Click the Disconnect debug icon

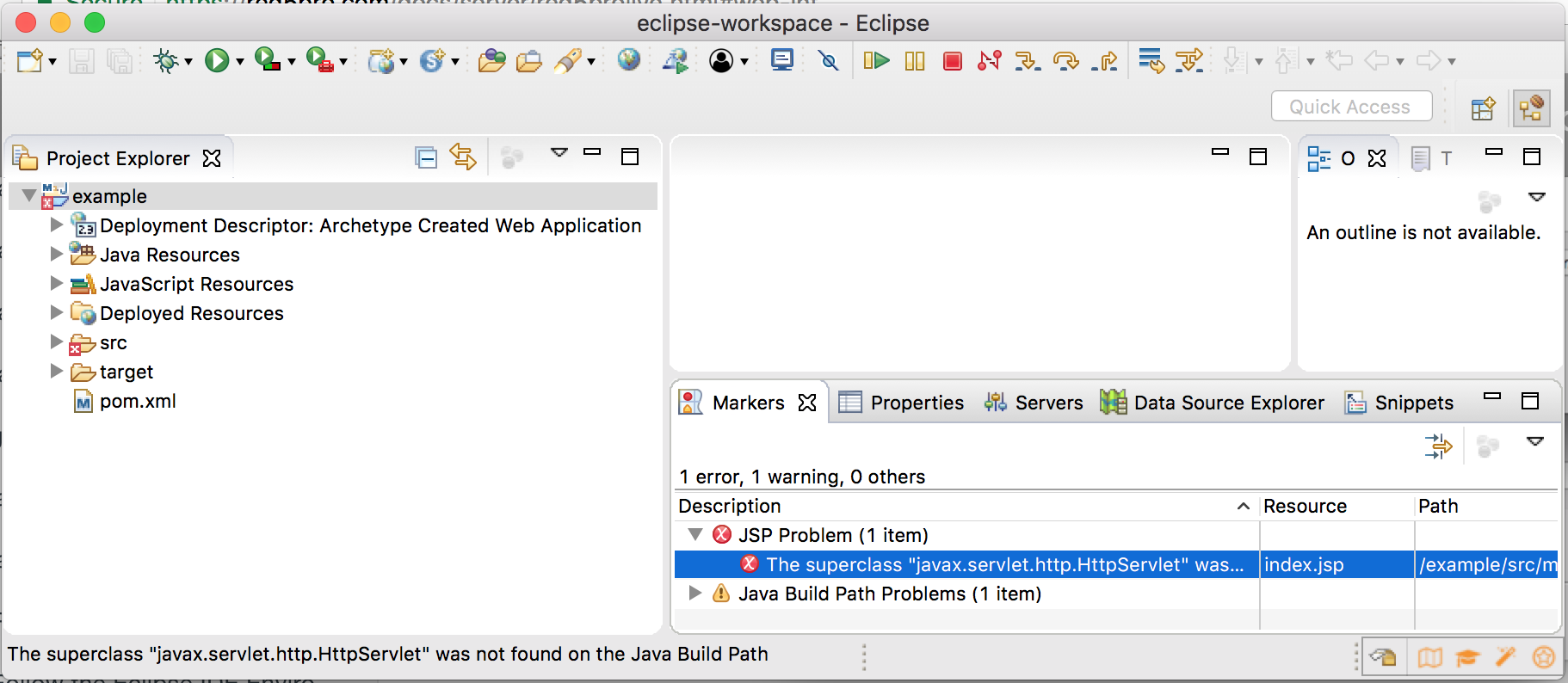pos(990,61)
